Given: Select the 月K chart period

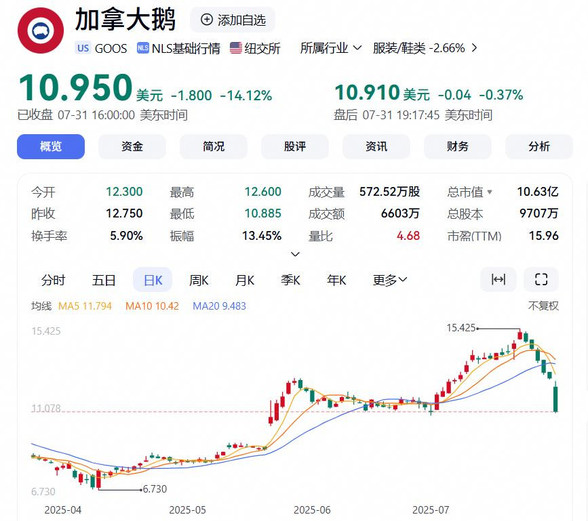Looking at the screenshot, I should (244, 280).
